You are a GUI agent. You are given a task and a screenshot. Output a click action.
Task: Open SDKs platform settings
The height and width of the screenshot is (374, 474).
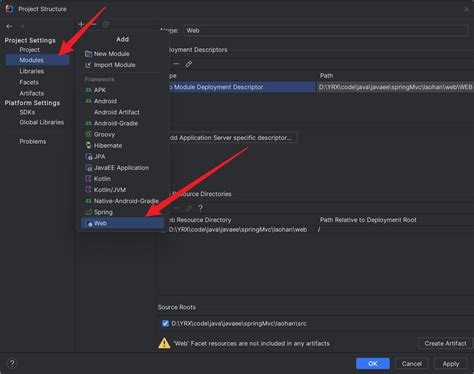[27, 112]
